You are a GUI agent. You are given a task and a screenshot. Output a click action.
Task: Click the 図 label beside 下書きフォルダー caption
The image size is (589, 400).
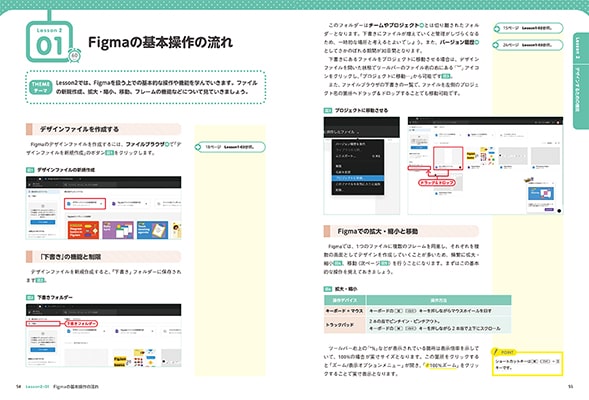click(30, 297)
